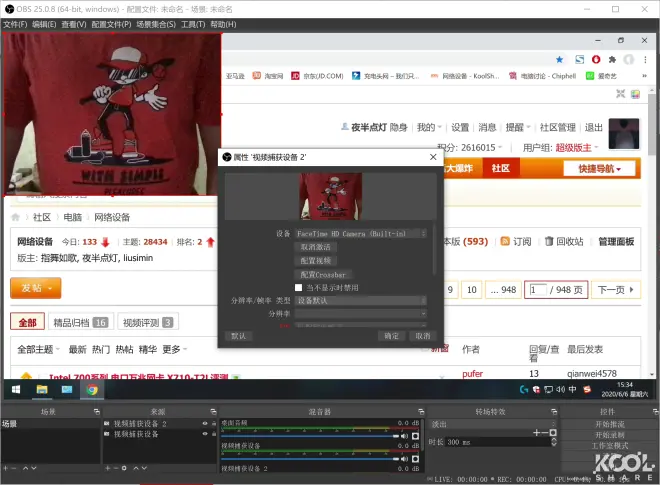Viewport: 660px width, 485px height.
Task: Undock the 来源 panel via its float icon
Action: click(213, 411)
